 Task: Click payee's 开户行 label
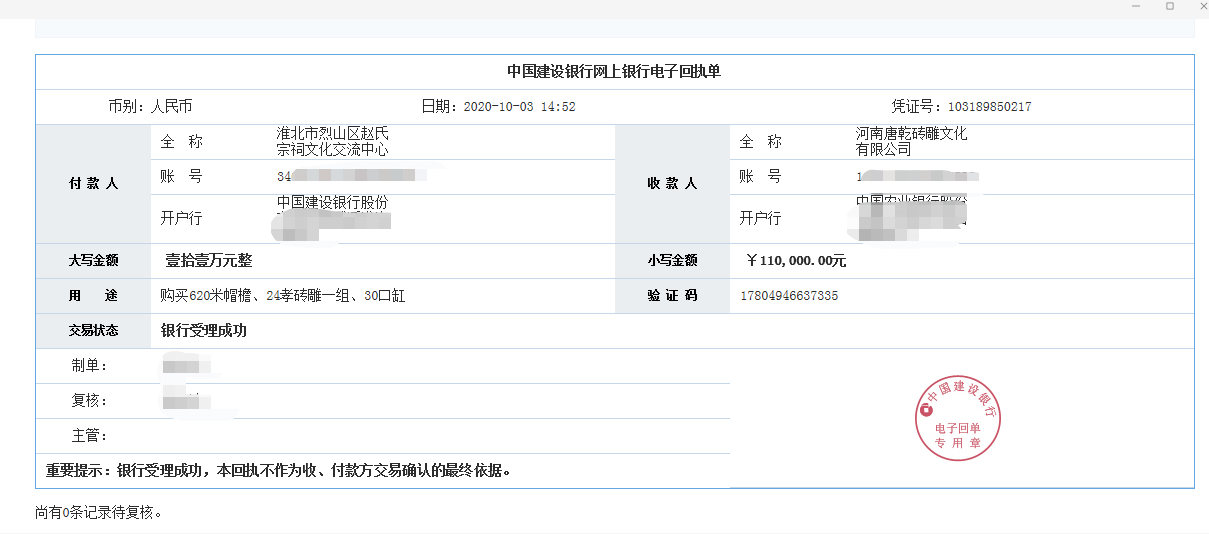pos(760,218)
